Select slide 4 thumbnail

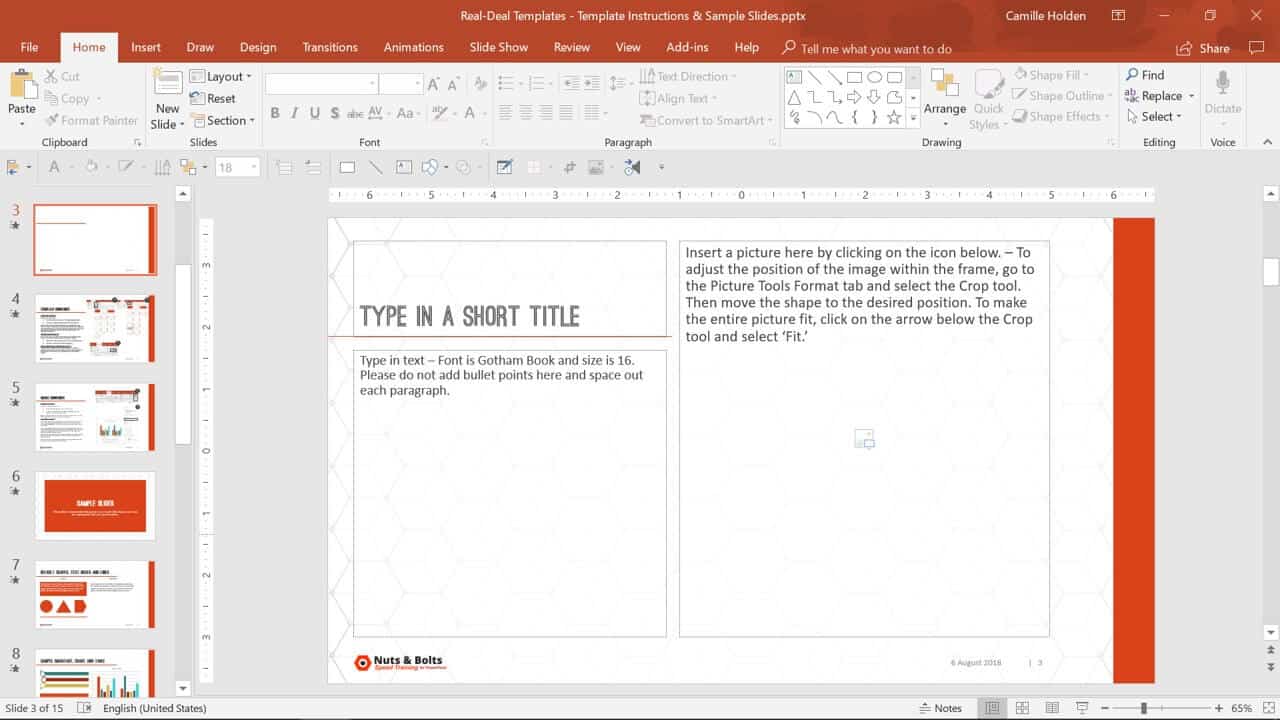tap(95, 328)
